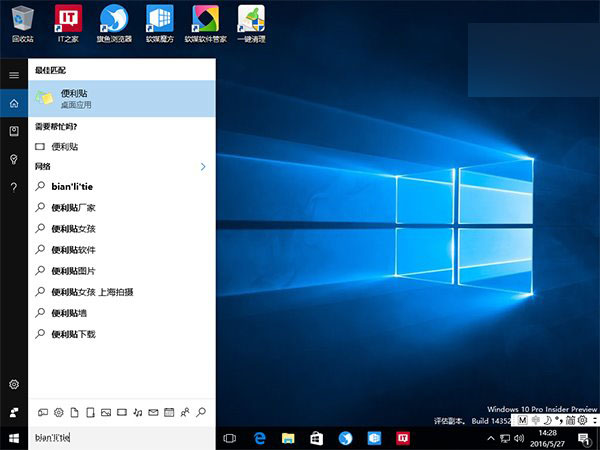
Task: Select the Cortana Home icon
Action: (14, 103)
